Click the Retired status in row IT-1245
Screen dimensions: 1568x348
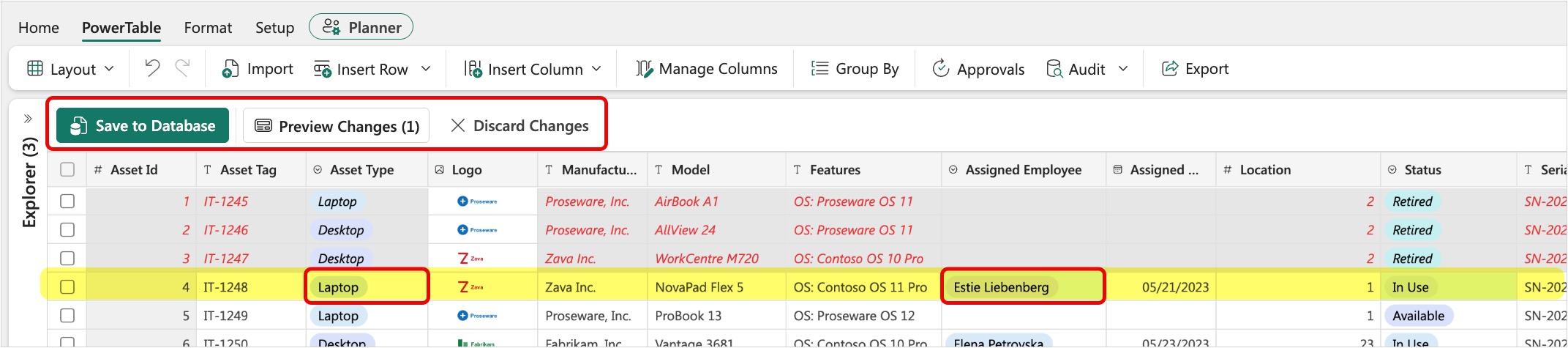point(1412,201)
